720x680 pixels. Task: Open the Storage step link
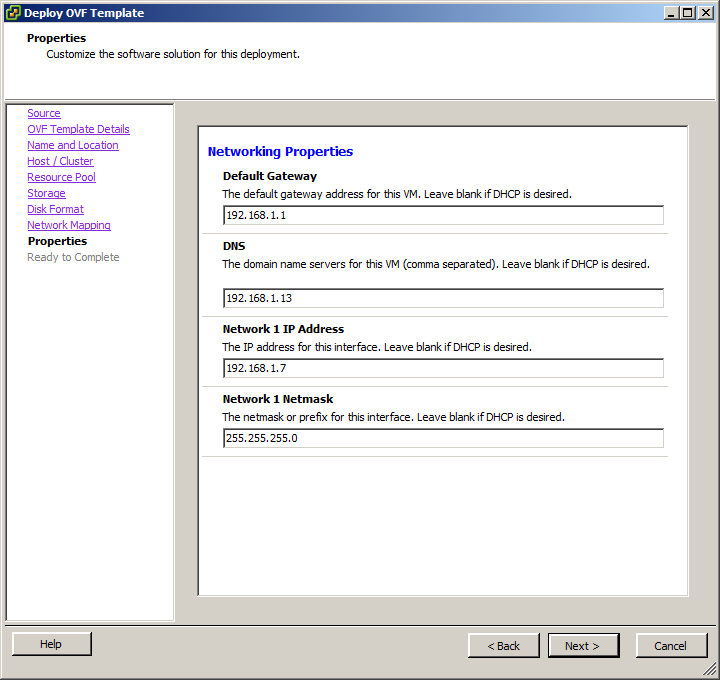(46, 193)
